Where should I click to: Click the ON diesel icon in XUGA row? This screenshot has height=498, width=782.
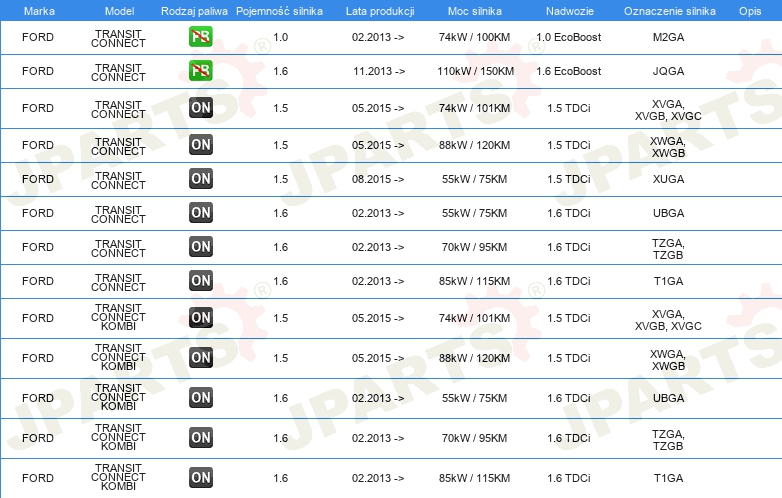pos(200,179)
